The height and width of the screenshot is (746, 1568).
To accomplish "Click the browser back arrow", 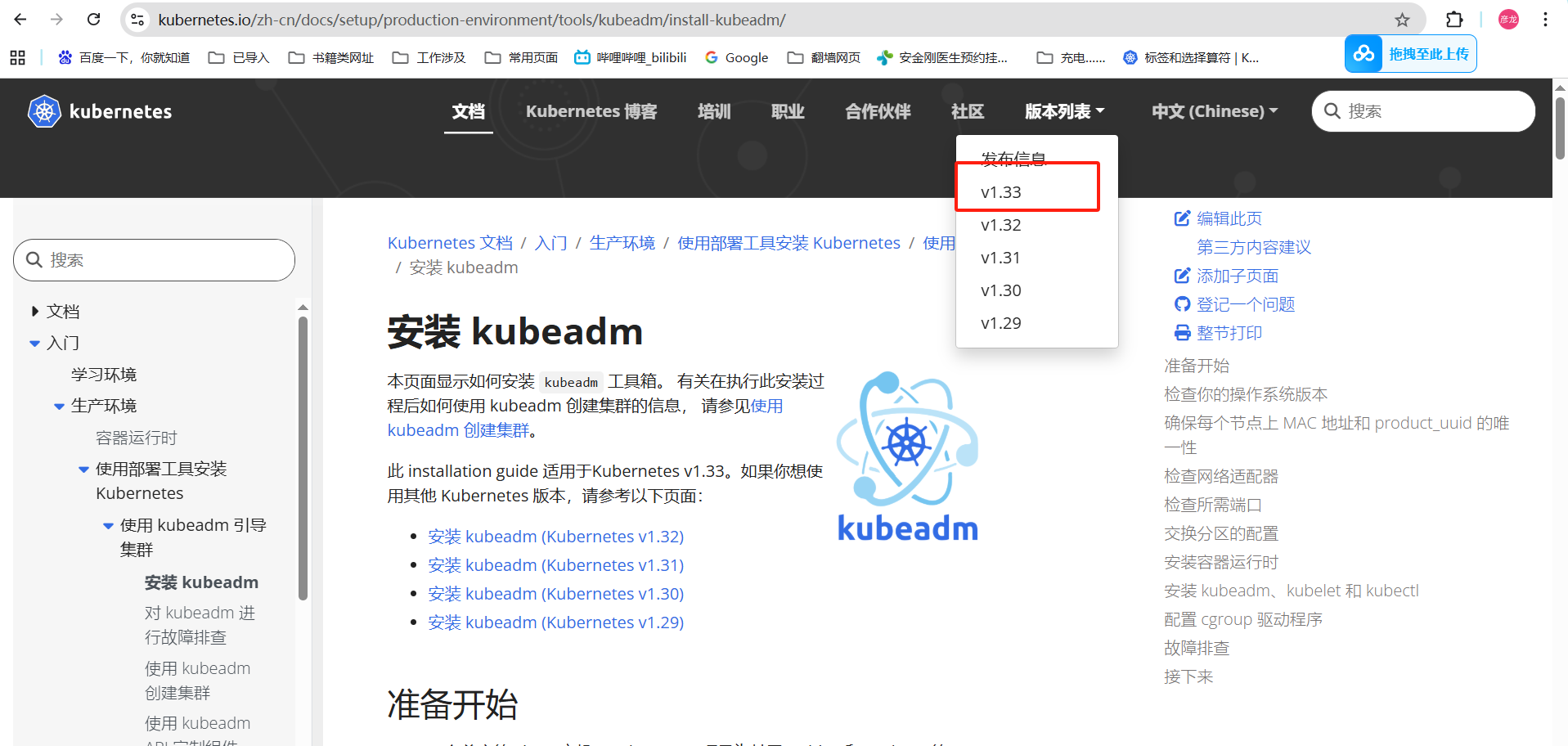I will (20, 20).
